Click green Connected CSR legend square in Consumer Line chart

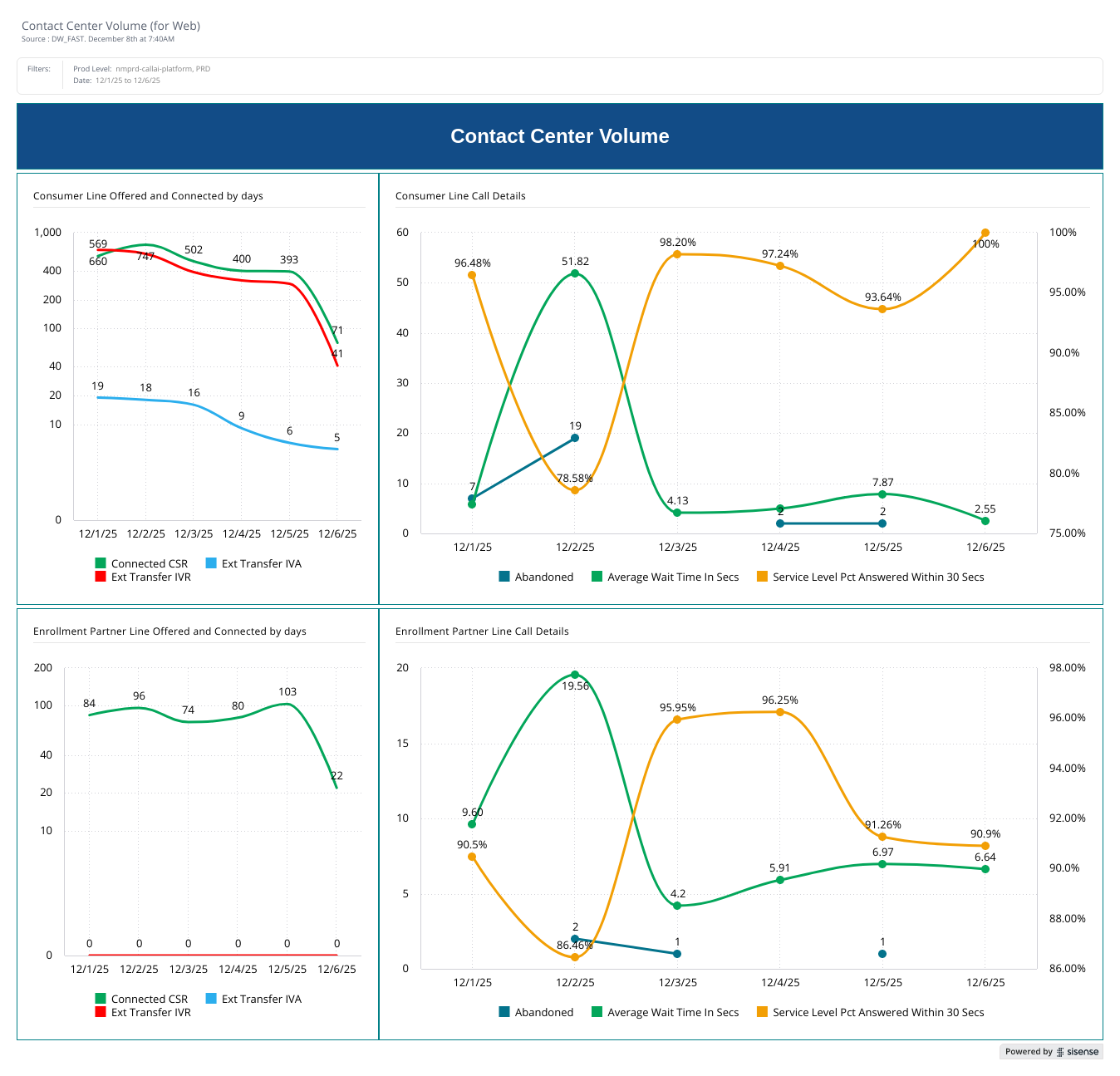pyautogui.click(x=101, y=563)
